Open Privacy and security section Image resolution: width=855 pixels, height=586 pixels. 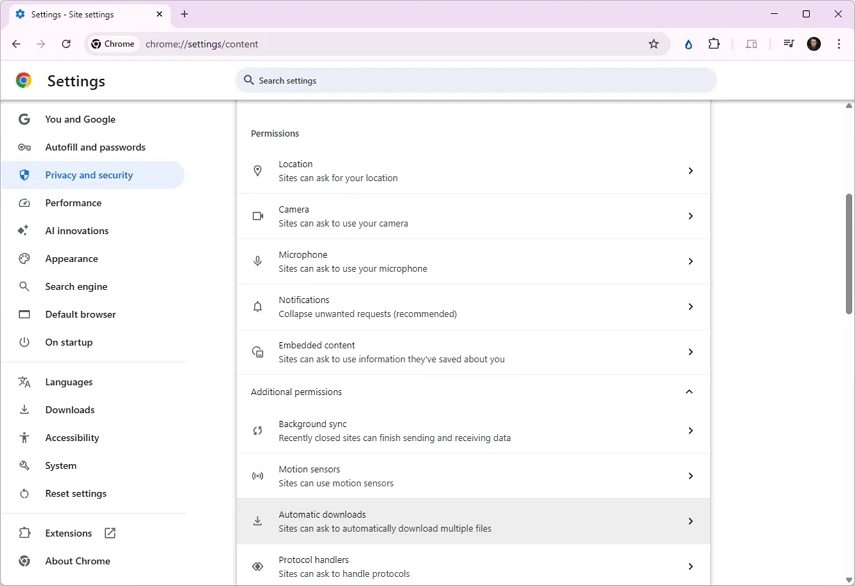(x=89, y=174)
